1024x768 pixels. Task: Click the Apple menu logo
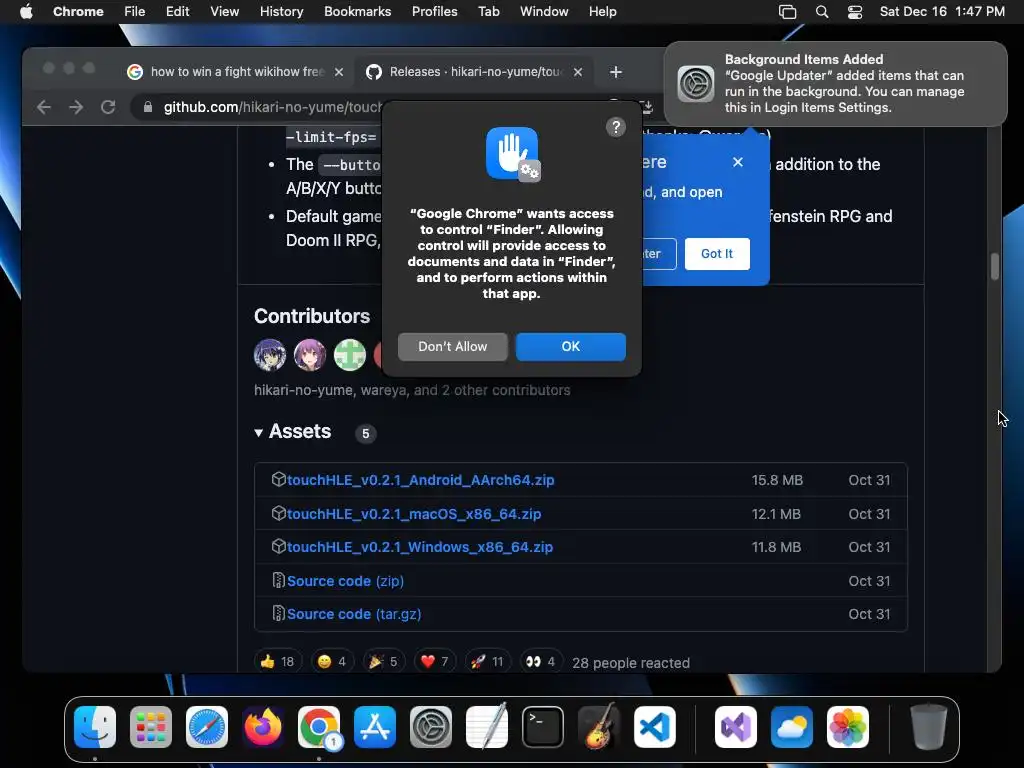coord(26,11)
